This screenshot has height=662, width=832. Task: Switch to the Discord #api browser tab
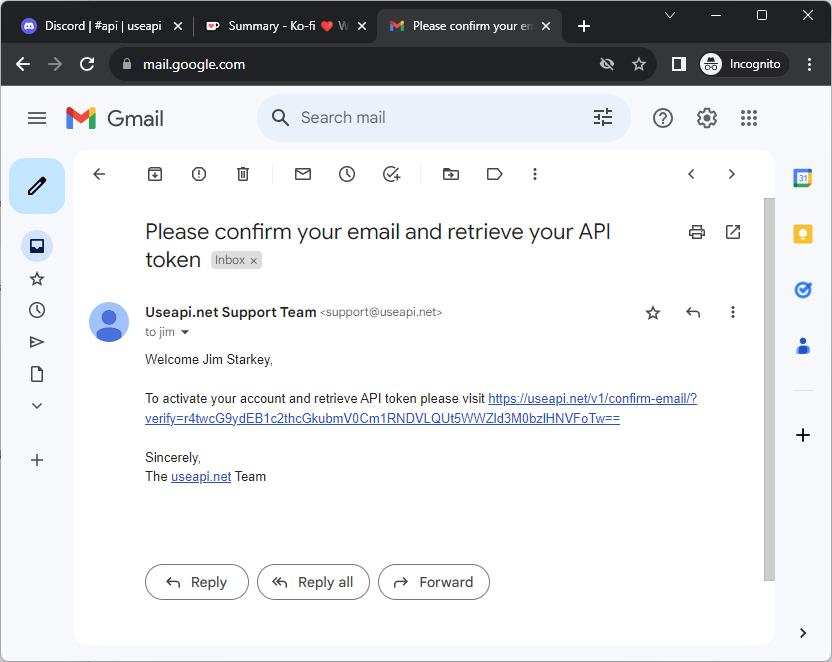pyautogui.click(x=100, y=26)
